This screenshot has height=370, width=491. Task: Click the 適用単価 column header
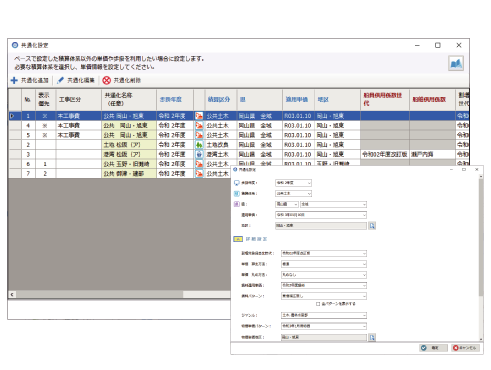coord(298,100)
